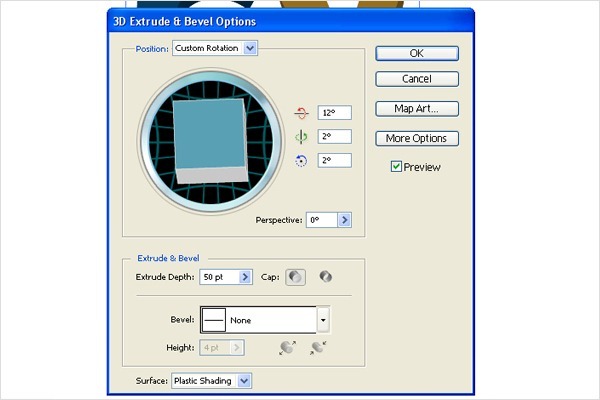Turn cap off for hollow appearance
The height and width of the screenshot is (400, 600).
coord(326,277)
